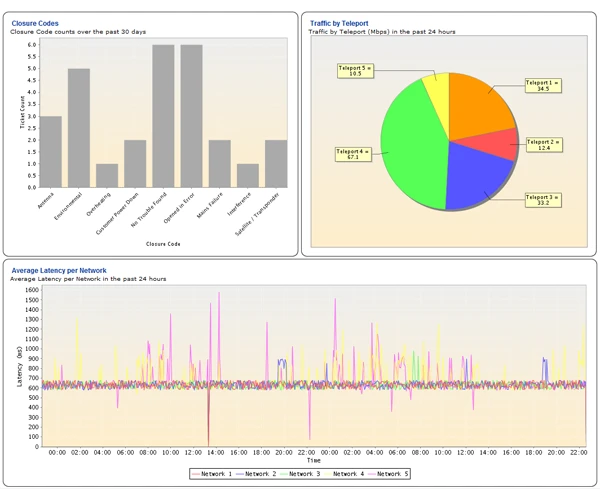
Task: Click the 'Antenna' axis label
Action: pyautogui.click(x=46, y=200)
